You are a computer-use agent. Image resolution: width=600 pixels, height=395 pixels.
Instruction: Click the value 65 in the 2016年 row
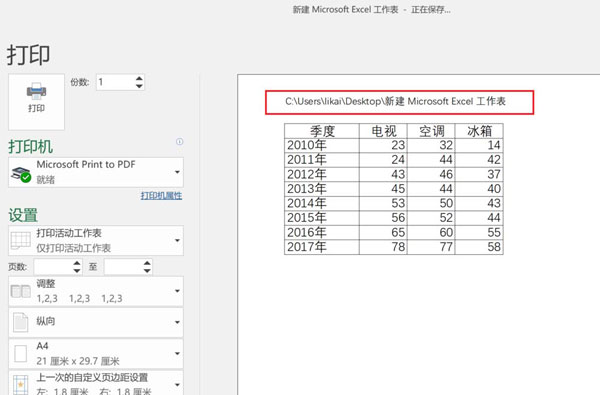tap(398, 232)
